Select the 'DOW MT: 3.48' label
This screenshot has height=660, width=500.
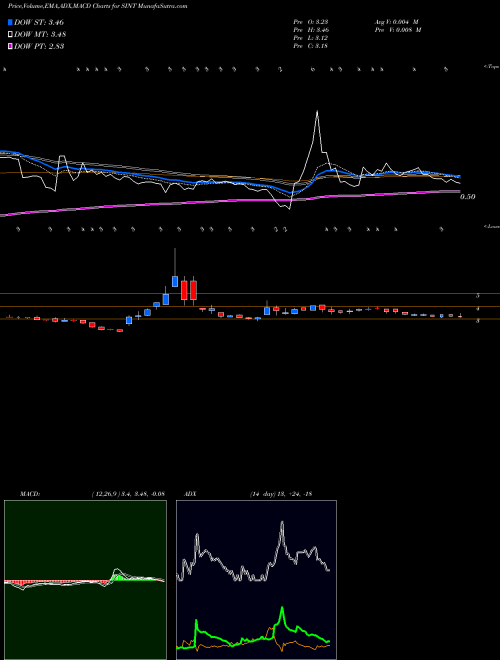click(40, 35)
